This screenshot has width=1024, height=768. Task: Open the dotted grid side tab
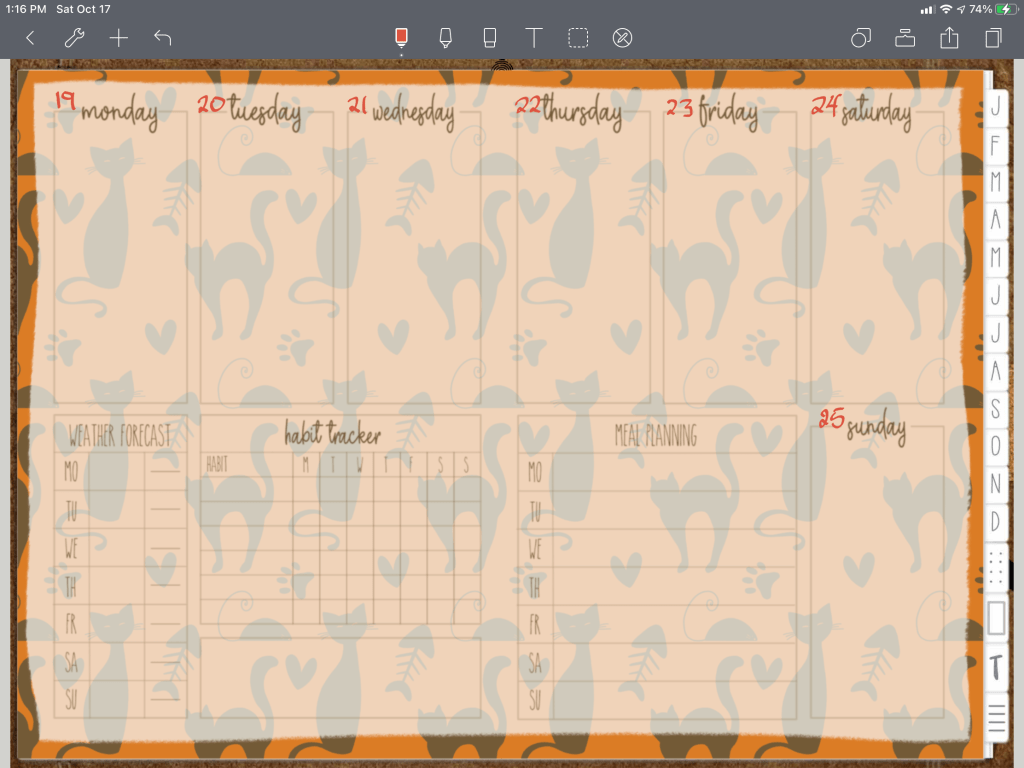[995, 569]
